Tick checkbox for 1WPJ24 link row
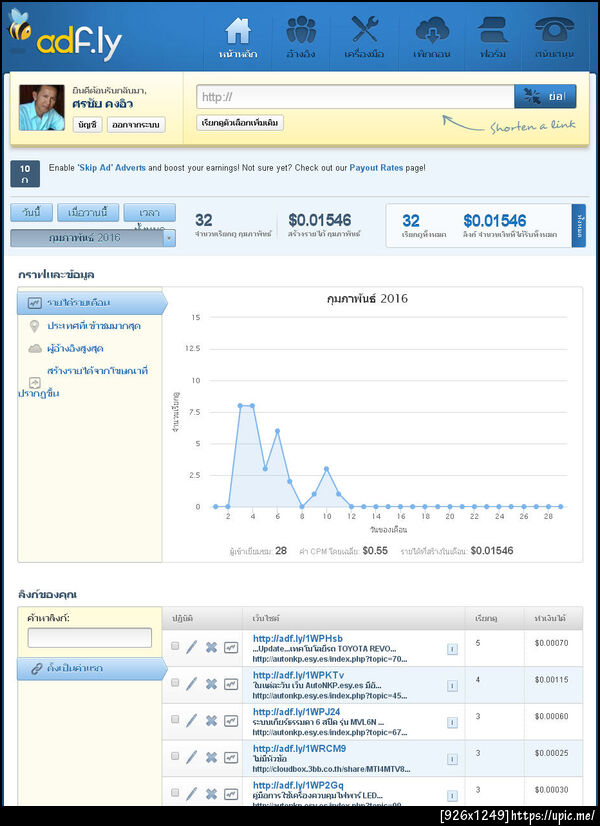 click(175, 719)
